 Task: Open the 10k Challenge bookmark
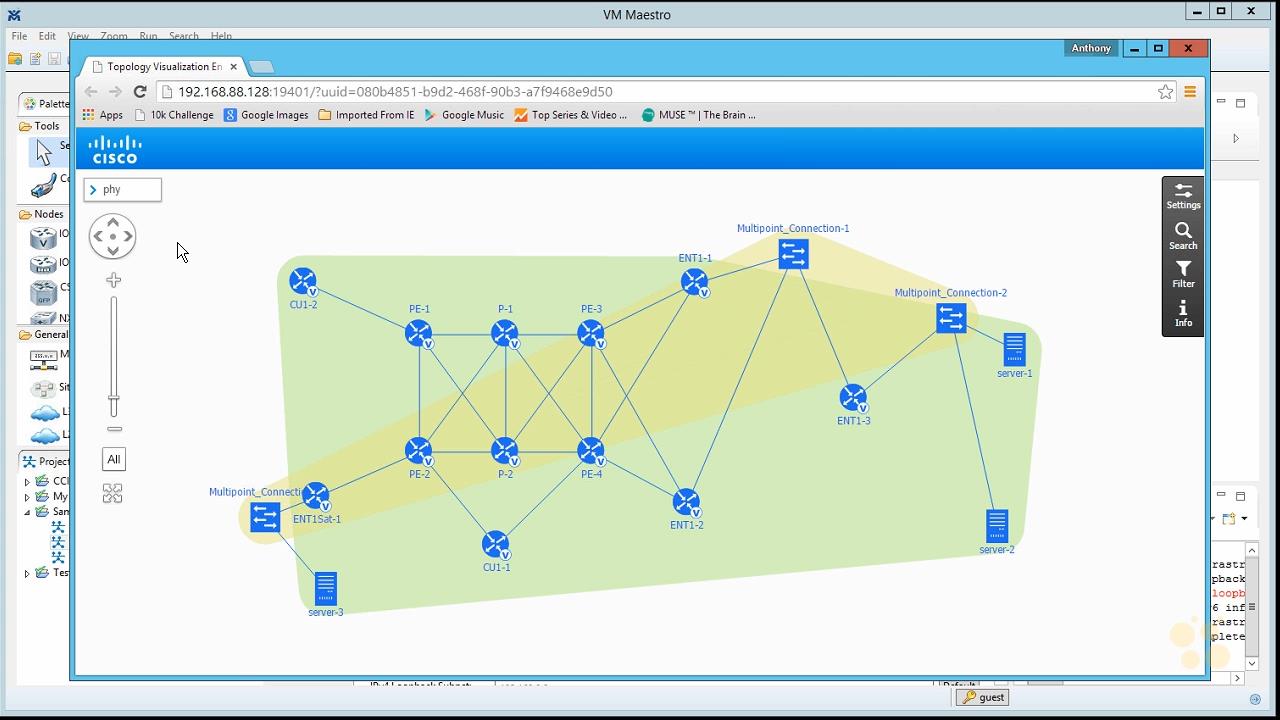174,115
